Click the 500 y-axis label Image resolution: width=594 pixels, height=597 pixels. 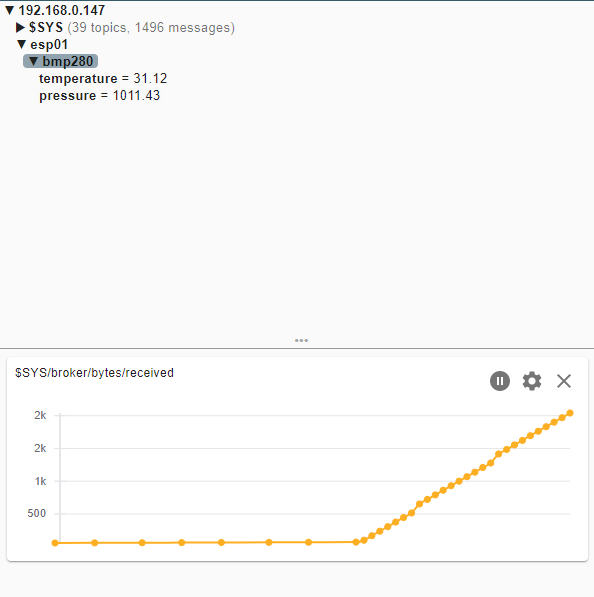click(x=37, y=513)
